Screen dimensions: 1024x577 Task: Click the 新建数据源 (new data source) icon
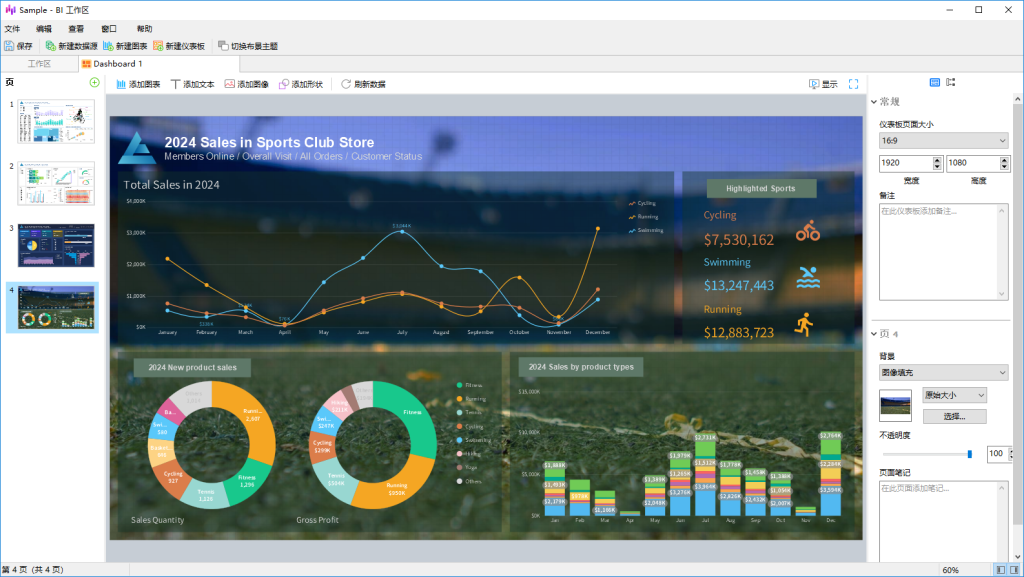coord(50,46)
